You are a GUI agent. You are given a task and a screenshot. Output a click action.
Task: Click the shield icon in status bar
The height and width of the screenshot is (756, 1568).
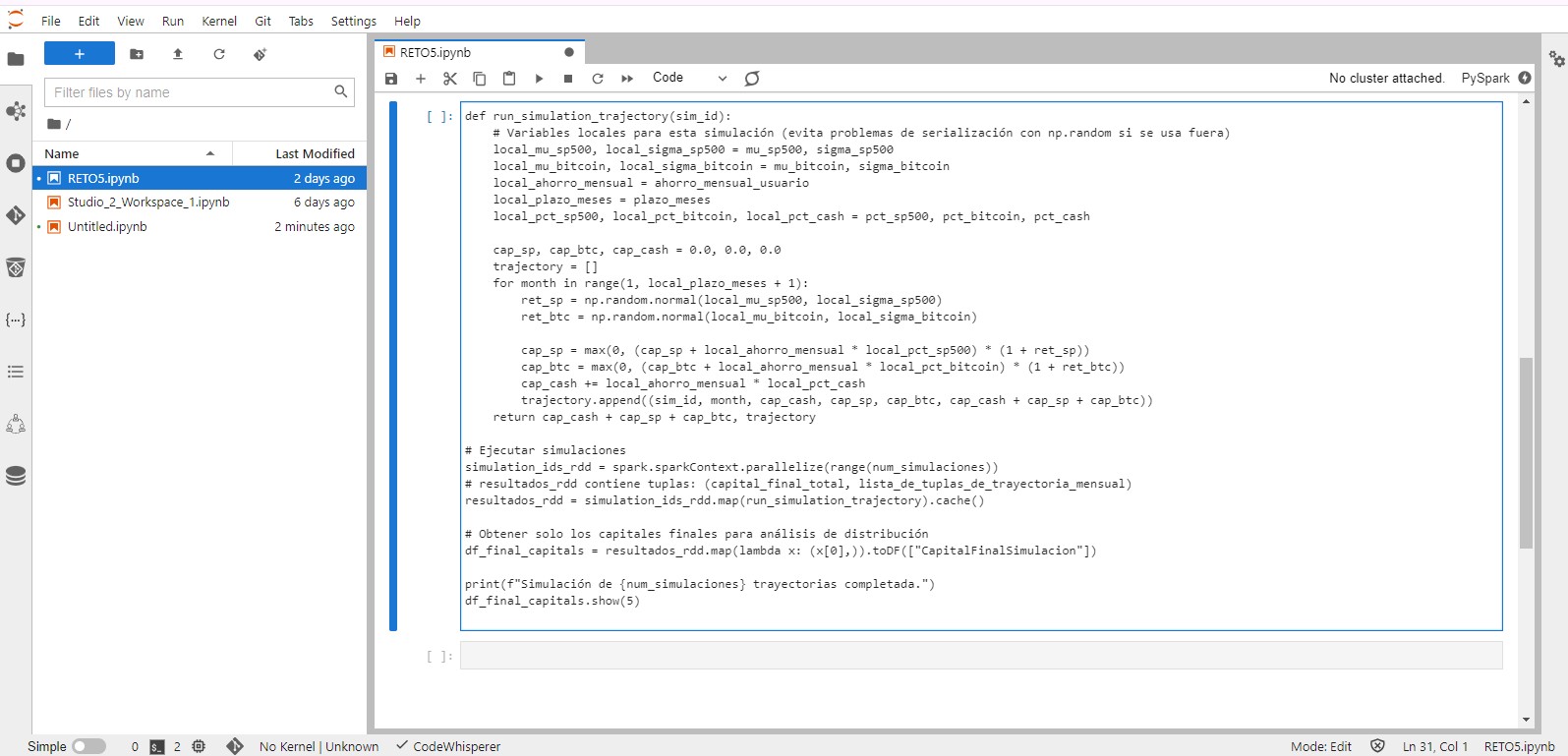[x=1377, y=746]
